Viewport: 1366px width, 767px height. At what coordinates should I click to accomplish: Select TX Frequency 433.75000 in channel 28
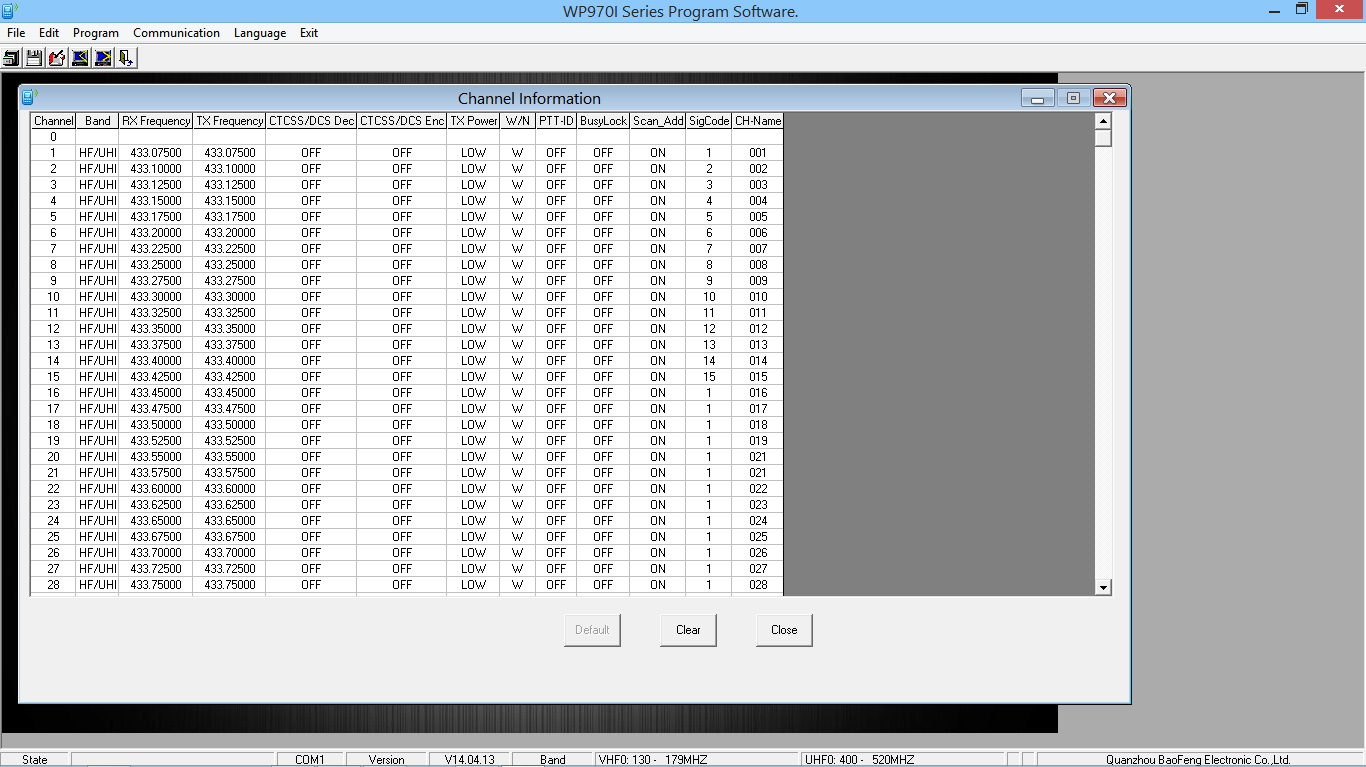pyautogui.click(x=229, y=585)
